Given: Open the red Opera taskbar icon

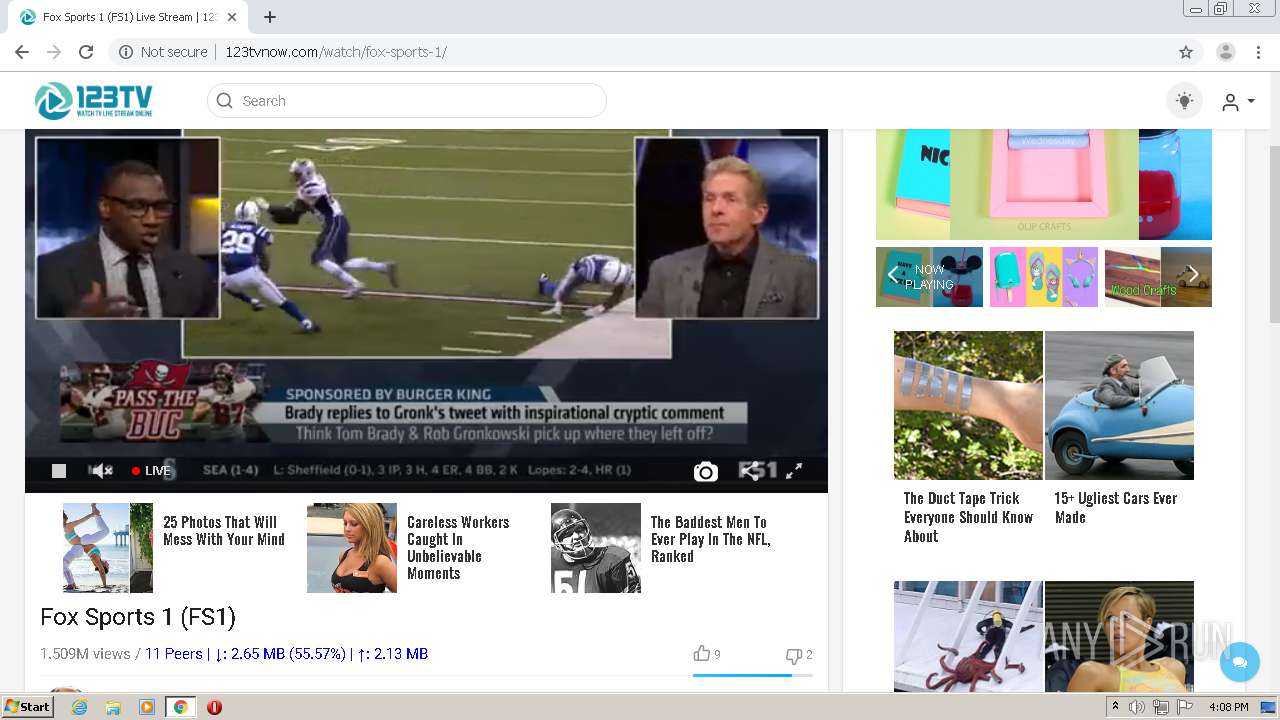Looking at the screenshot, I should click(x=214, y=707).
